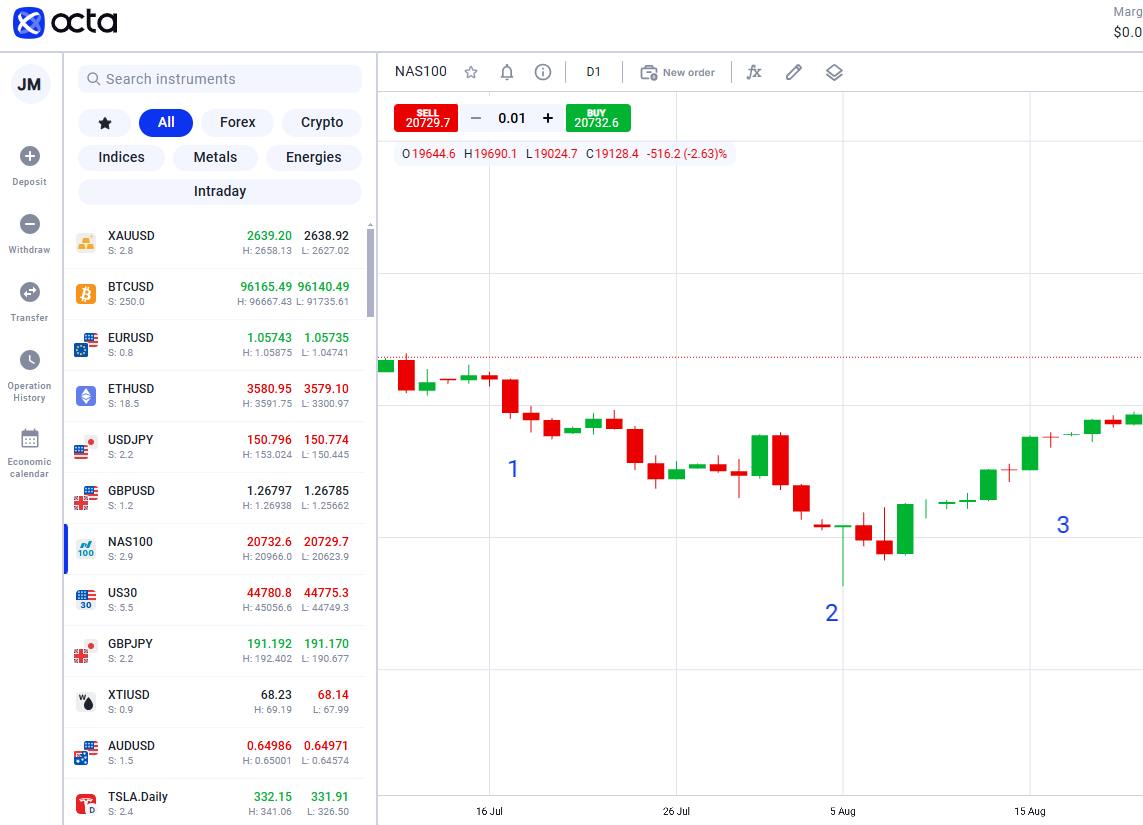This screenshot has height=825, width=1143.
Task: Select the GBPUSD row name
Action: coord(131,491)
